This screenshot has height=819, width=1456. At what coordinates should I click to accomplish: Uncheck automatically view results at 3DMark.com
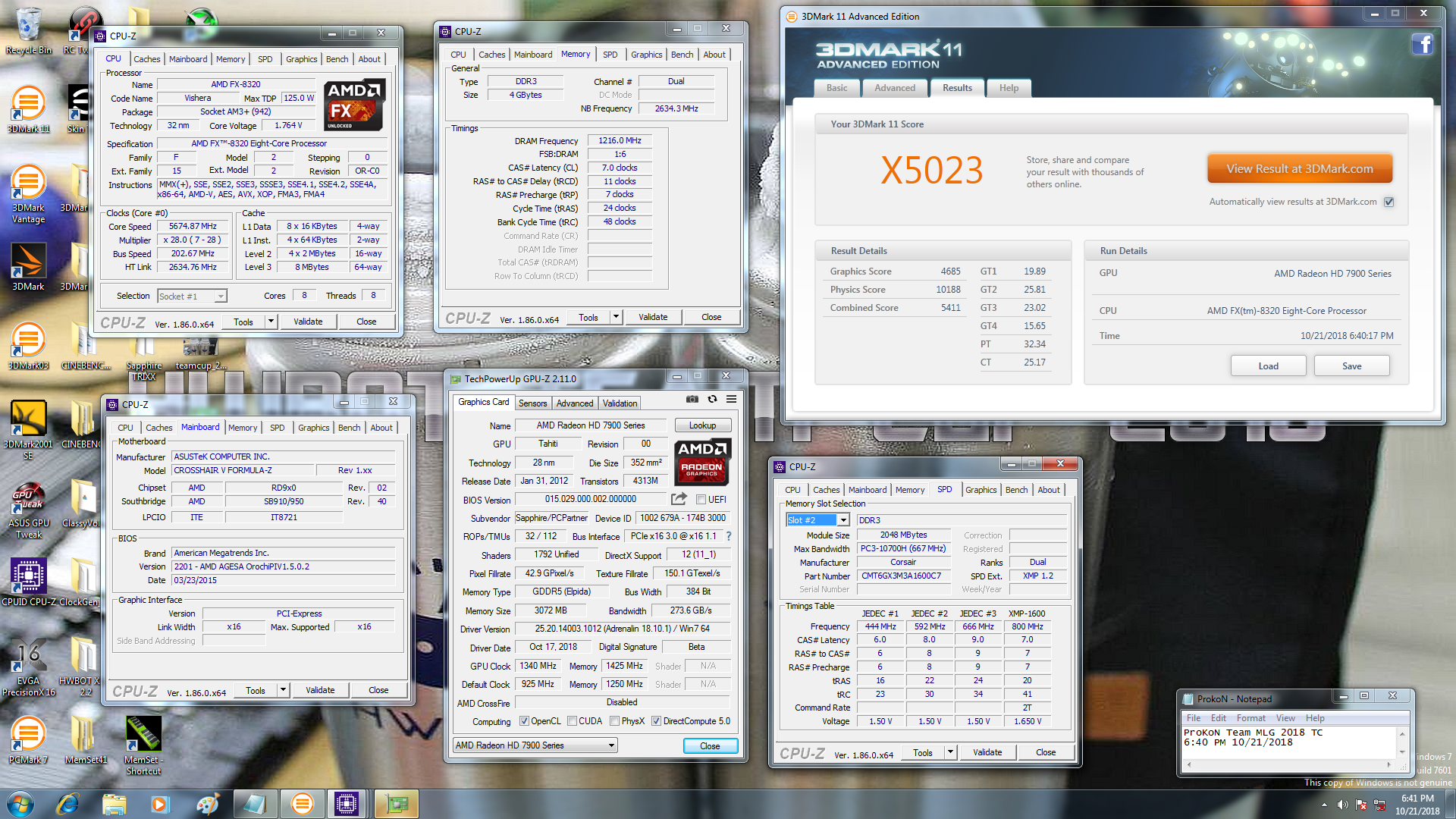[1389, 202]
